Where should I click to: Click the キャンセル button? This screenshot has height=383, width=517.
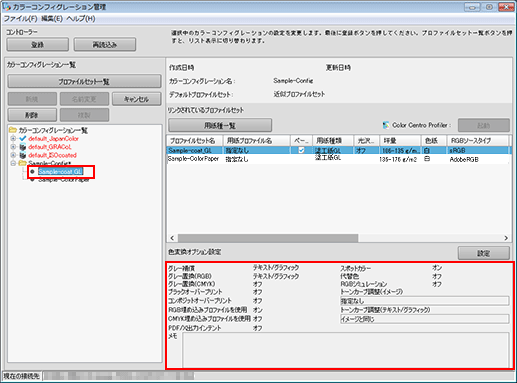tap(137, 99)
